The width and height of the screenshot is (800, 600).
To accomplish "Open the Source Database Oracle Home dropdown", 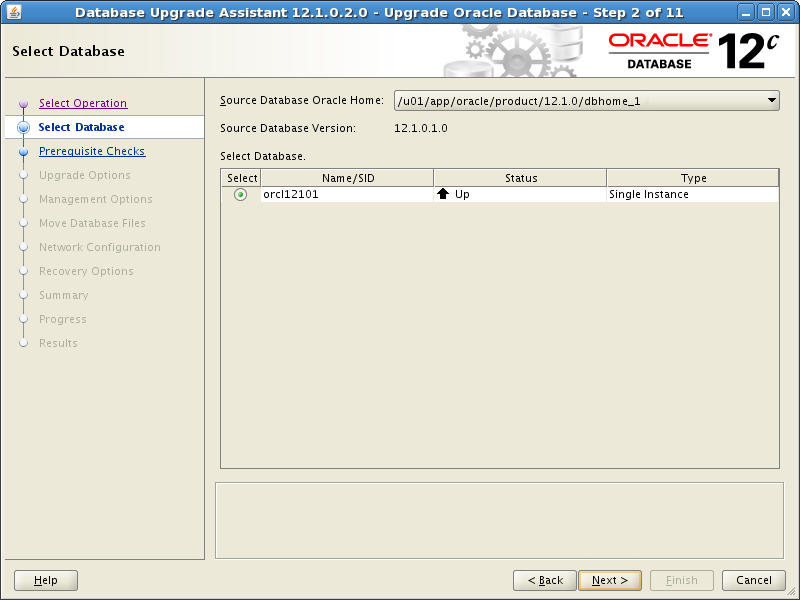I will (x=586, y=100).
